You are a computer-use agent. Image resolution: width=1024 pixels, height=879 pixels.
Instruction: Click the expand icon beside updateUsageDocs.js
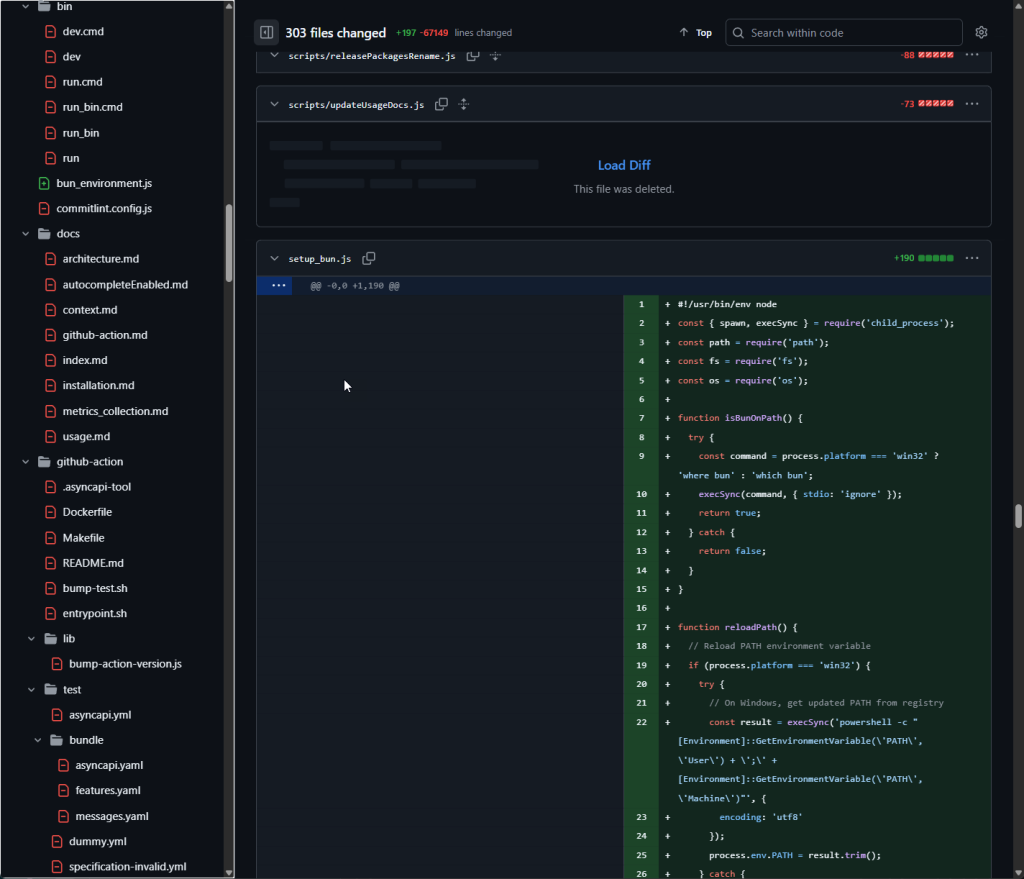point(463,104)
